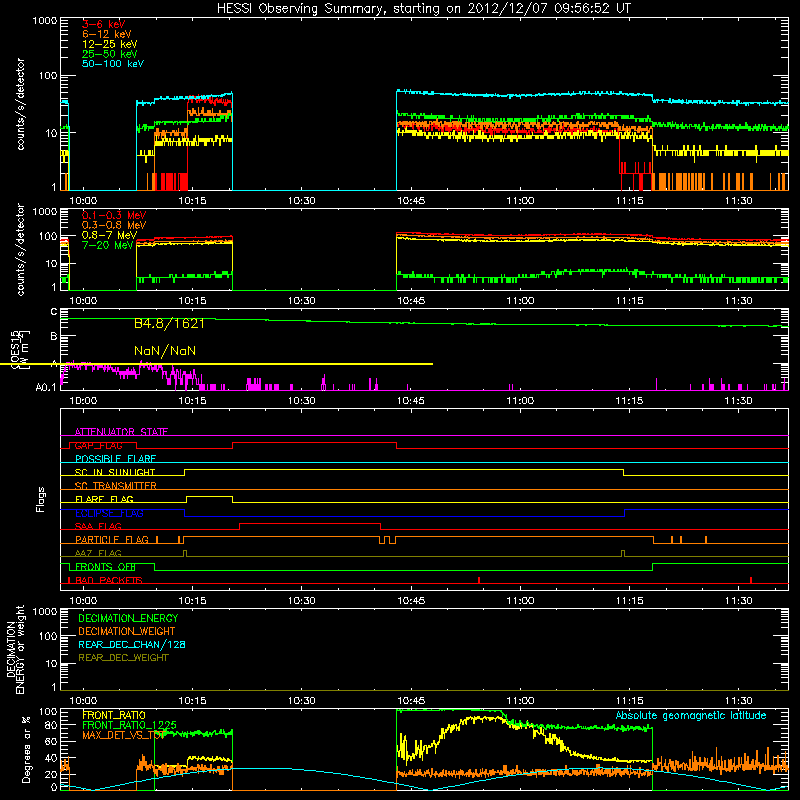Click the 10:30 tick under the top plot

point(302,201)
